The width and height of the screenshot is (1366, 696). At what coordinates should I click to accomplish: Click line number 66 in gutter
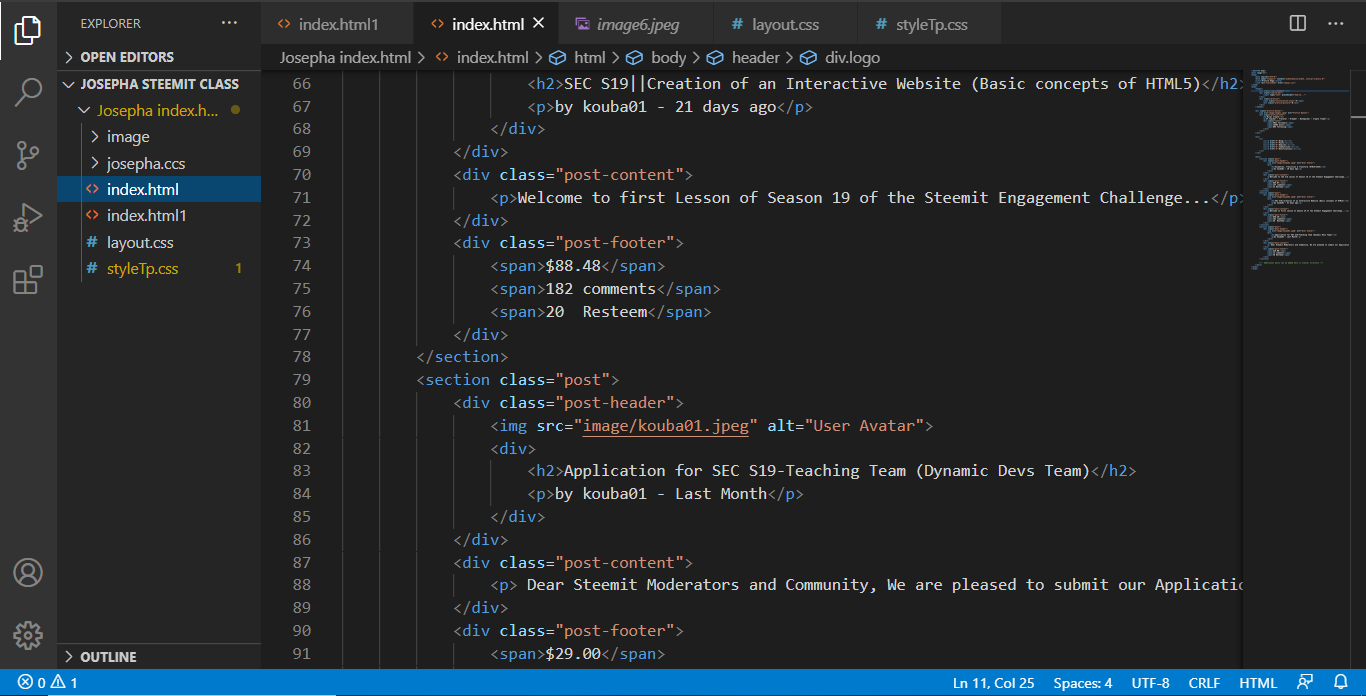(300, 83)
